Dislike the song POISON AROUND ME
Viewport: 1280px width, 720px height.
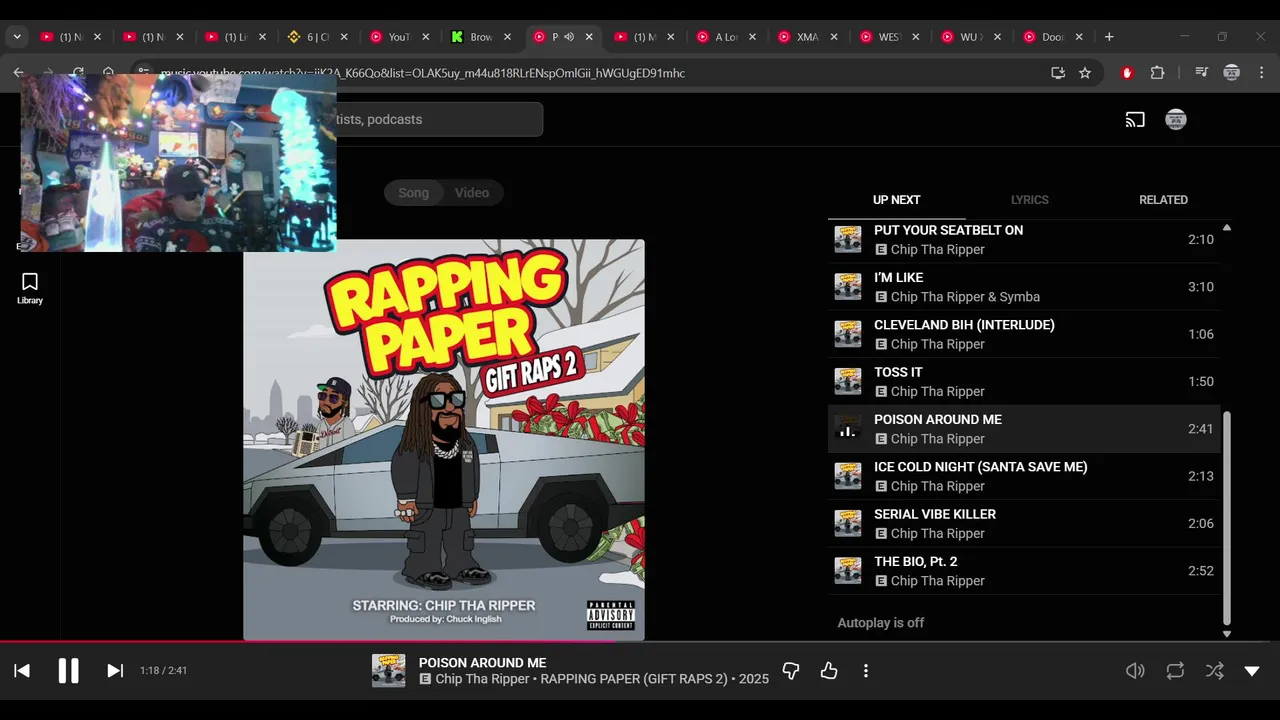coord(791,671)
